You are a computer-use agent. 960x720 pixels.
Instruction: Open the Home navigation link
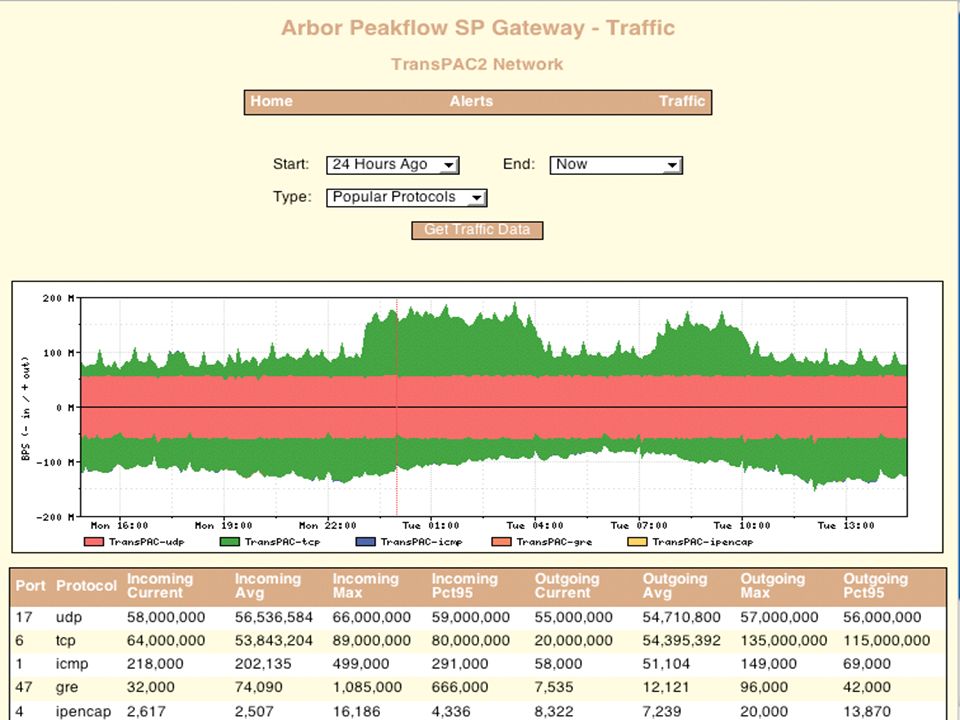271,102
